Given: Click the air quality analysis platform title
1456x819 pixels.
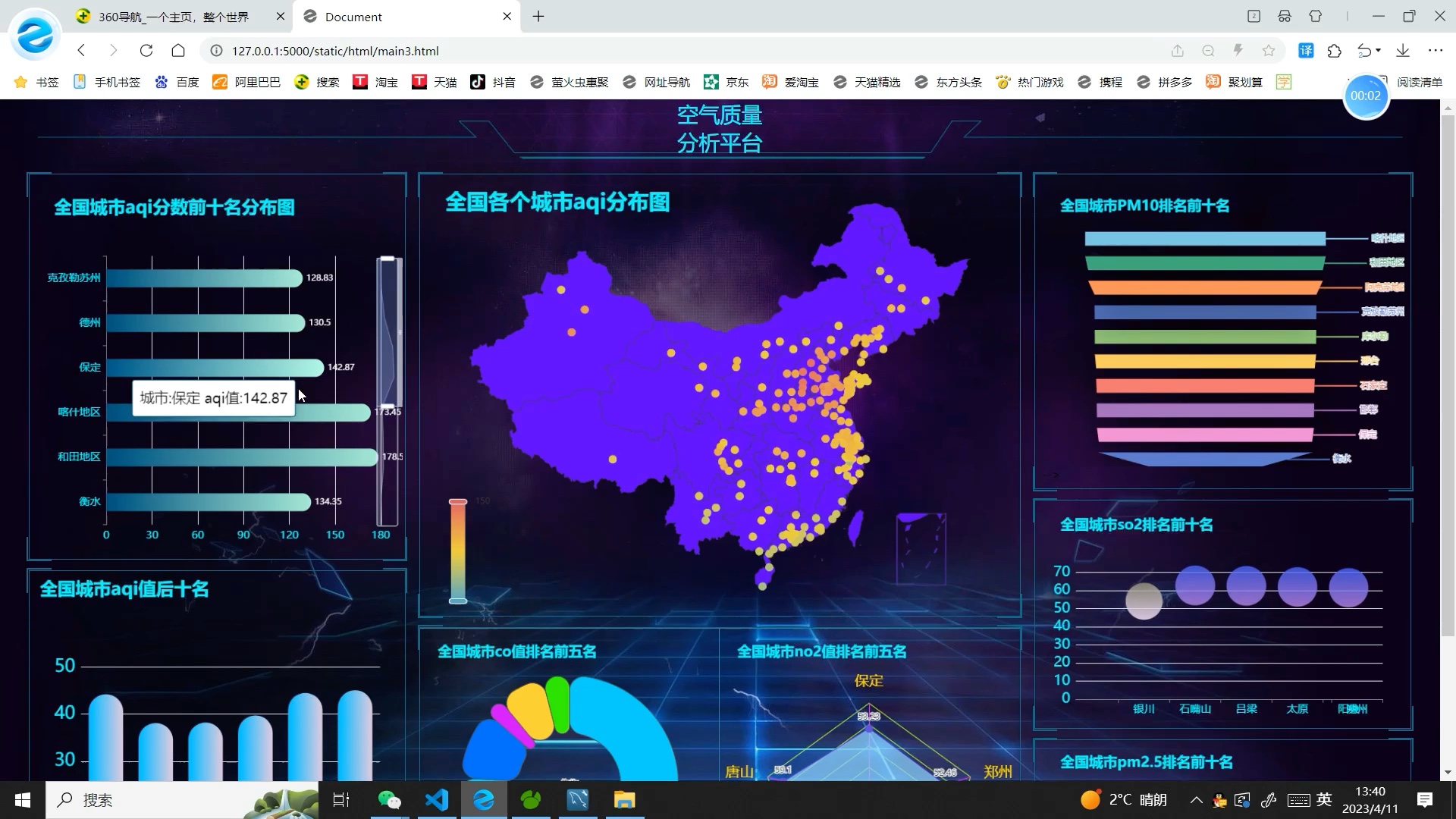Looking at the screenshot, I should (719, 129).
